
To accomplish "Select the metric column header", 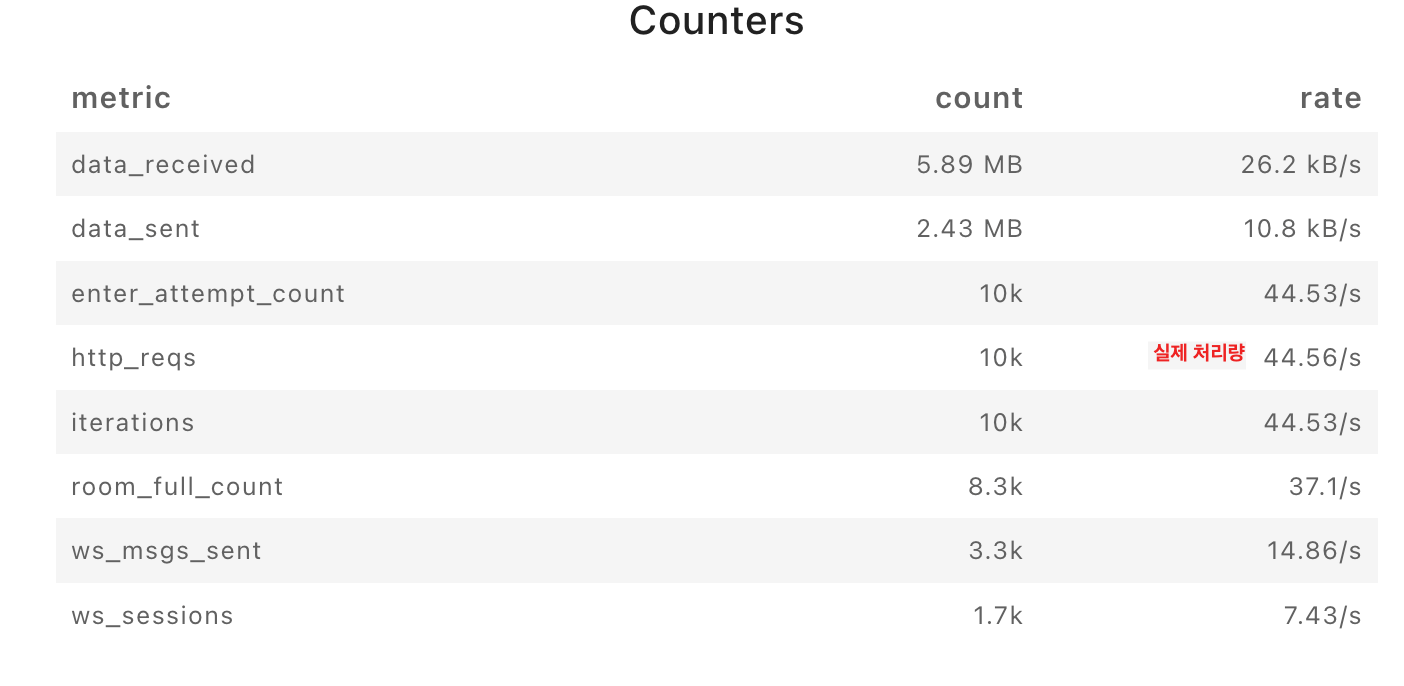I will [x=121, y=98].
